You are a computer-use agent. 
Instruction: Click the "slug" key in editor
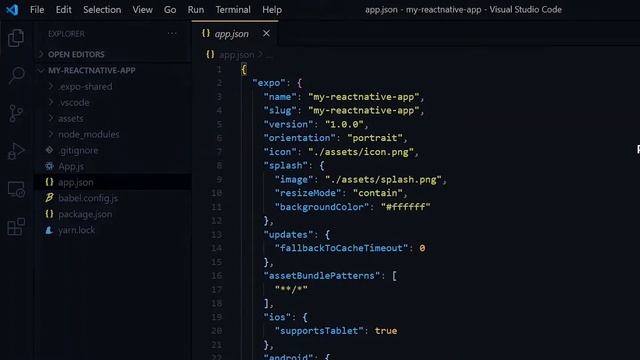point(280,111)
